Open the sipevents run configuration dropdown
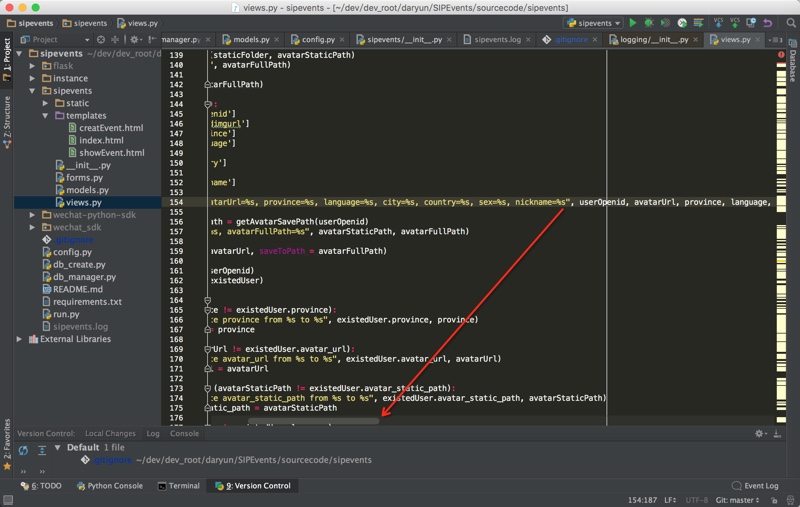This screenshot has width=800, height=507. (x=593, y=23)
